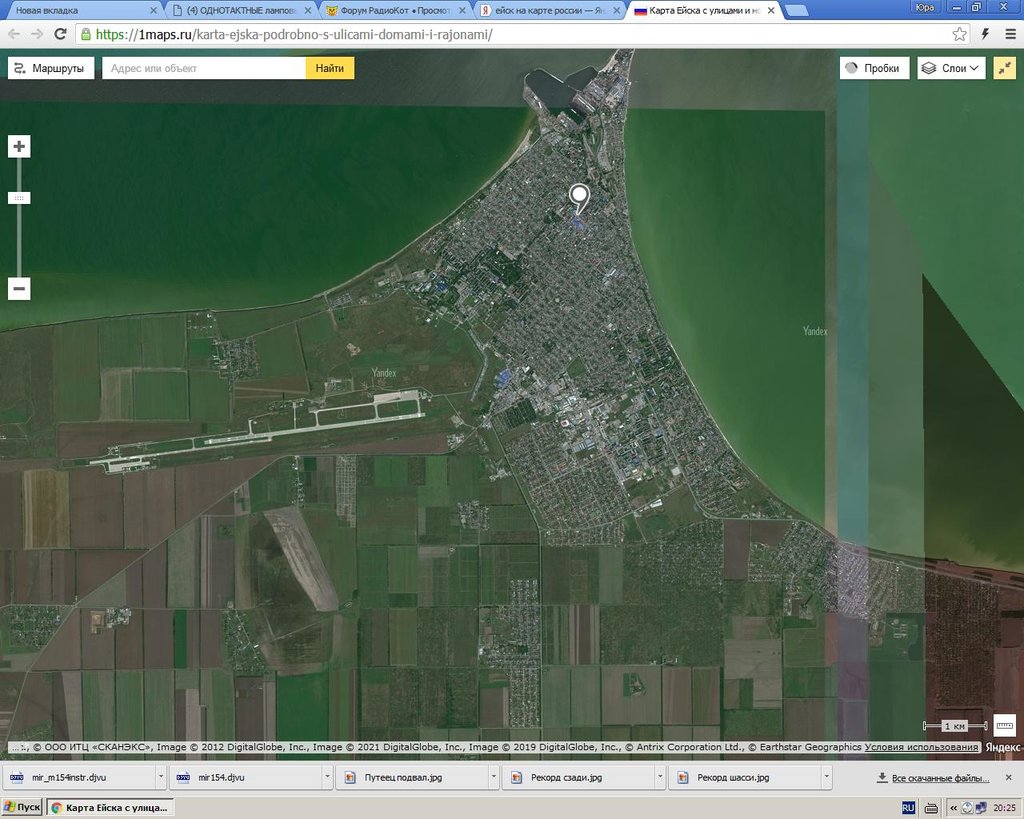Expand options for mir154.djvu download
The width and height of the screenshot is (1024, 819).
[327, 777]
